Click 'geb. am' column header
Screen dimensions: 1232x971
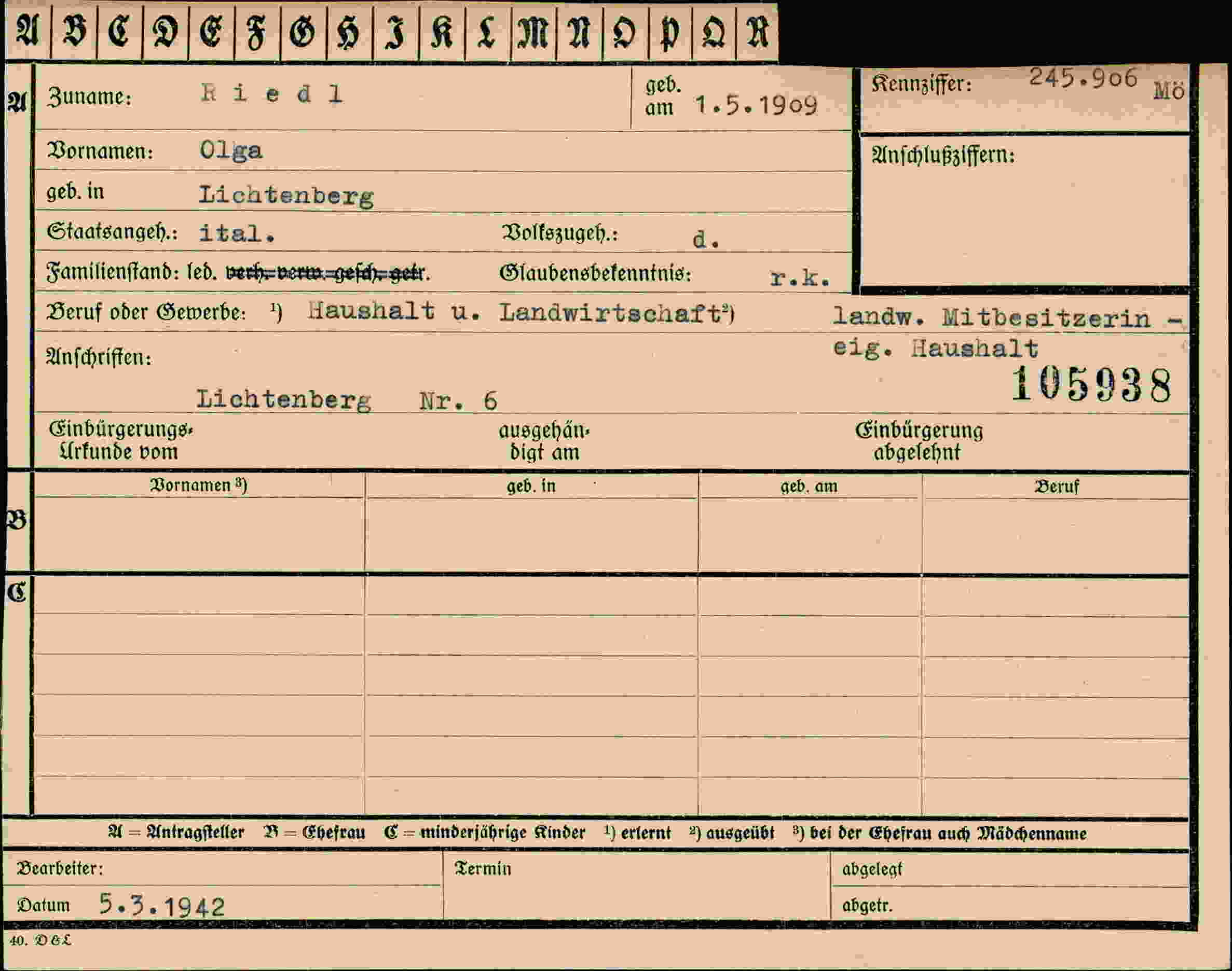click(809, 486)
